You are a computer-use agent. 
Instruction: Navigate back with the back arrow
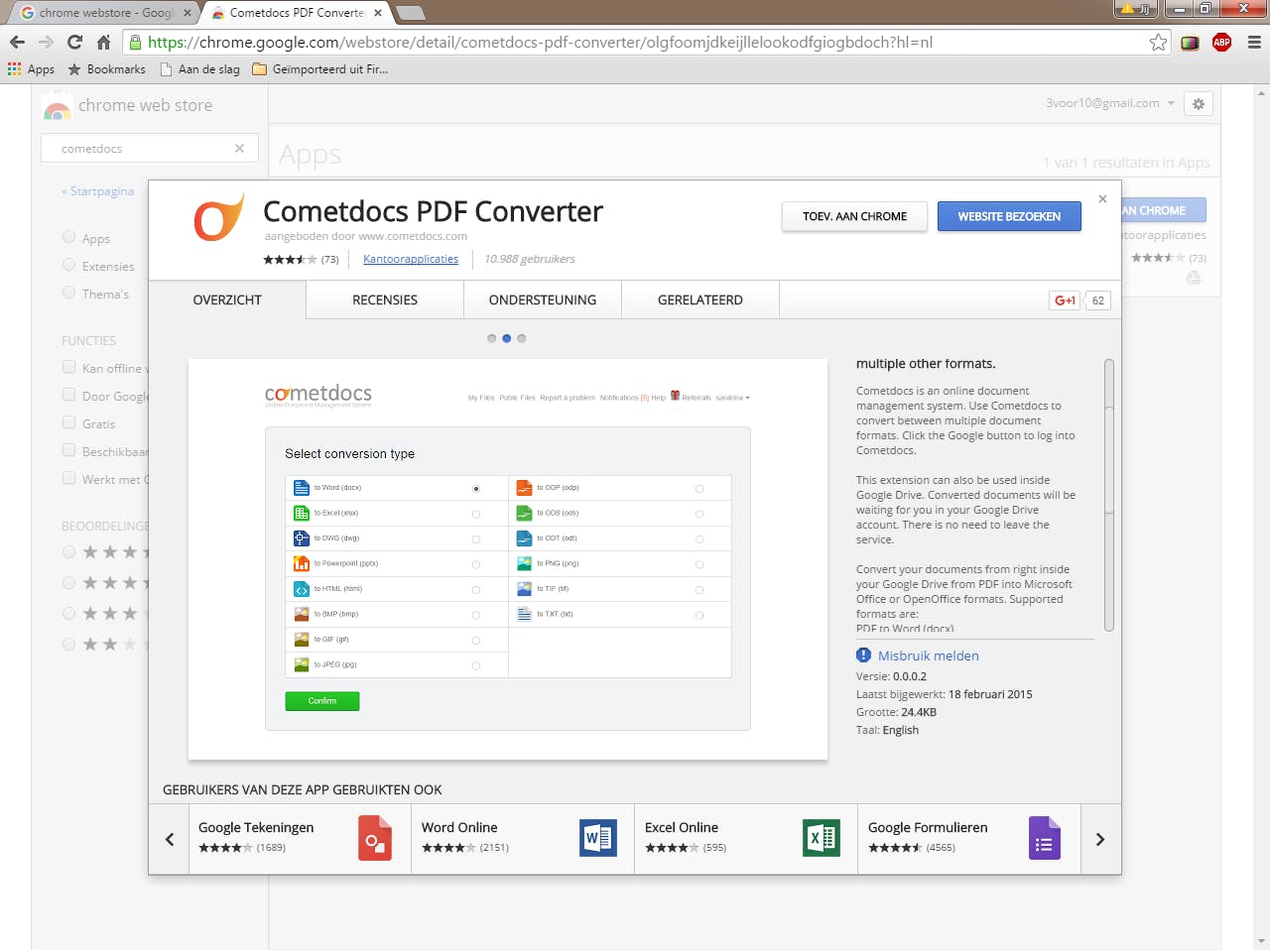tap(17, 42)
